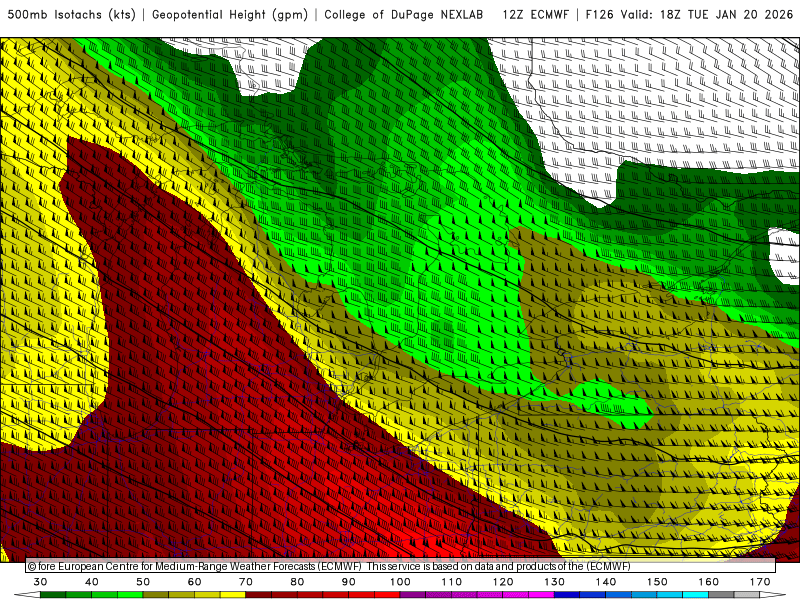This screenshot has height=600, width=800.
Task: Pick the olive 50-55 kt legend swatch
Action: [156, 594]
